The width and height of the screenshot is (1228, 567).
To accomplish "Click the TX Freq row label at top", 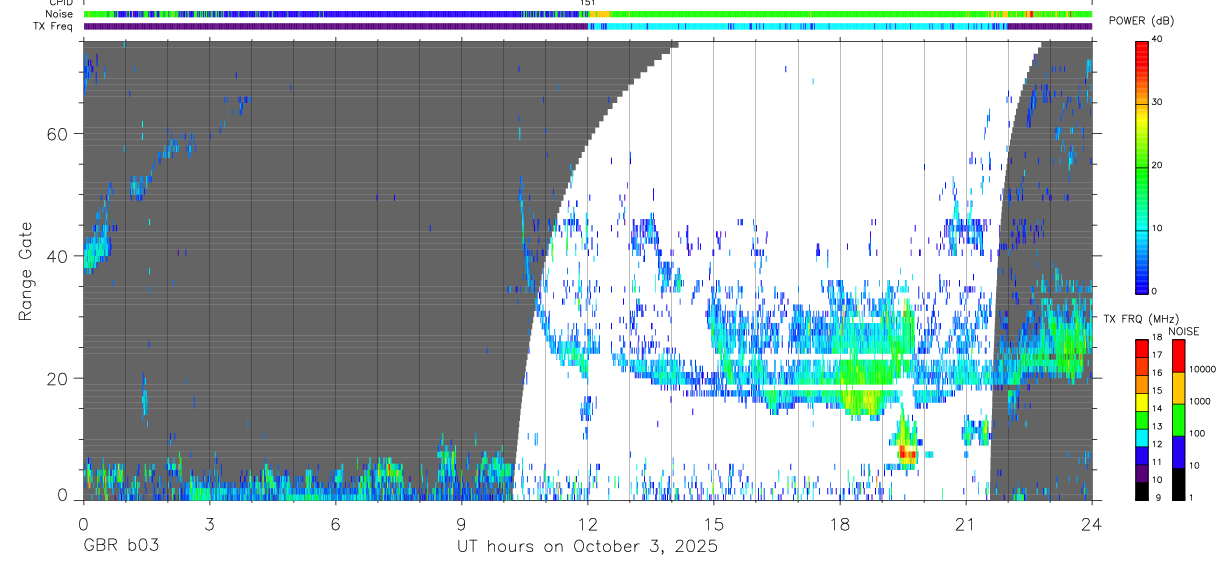I will pyautogui.click(x=52, y=26).
